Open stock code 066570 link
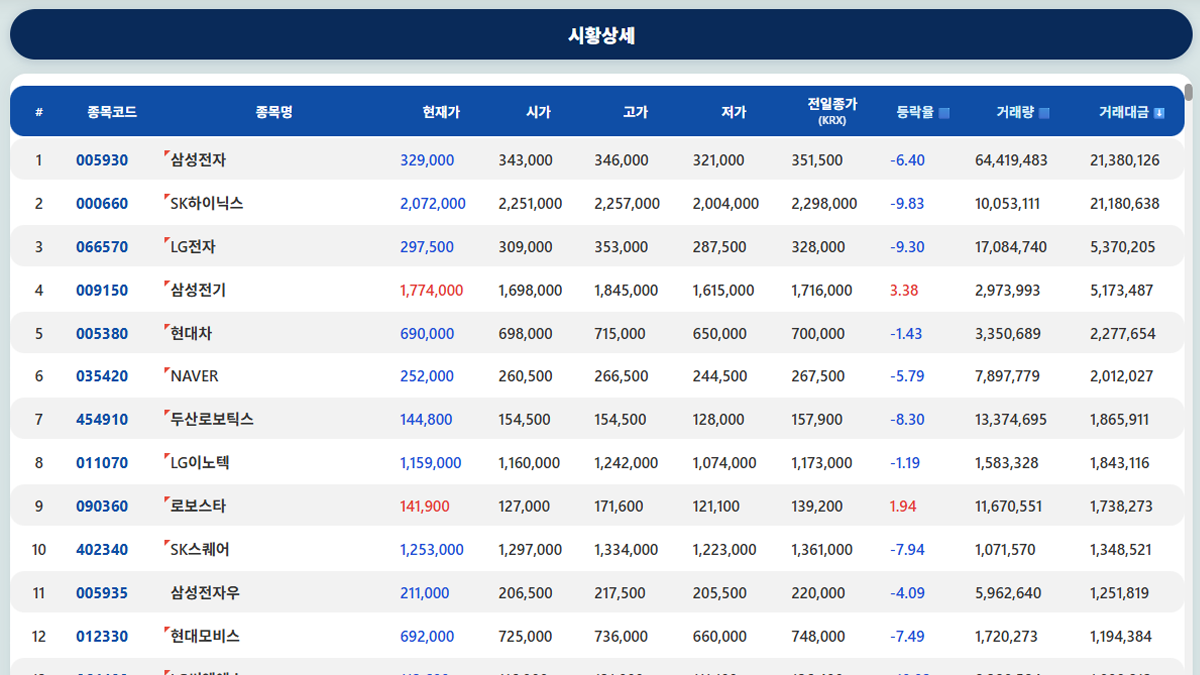Screen dimensions: 1200x675 [x=102, y=247]
